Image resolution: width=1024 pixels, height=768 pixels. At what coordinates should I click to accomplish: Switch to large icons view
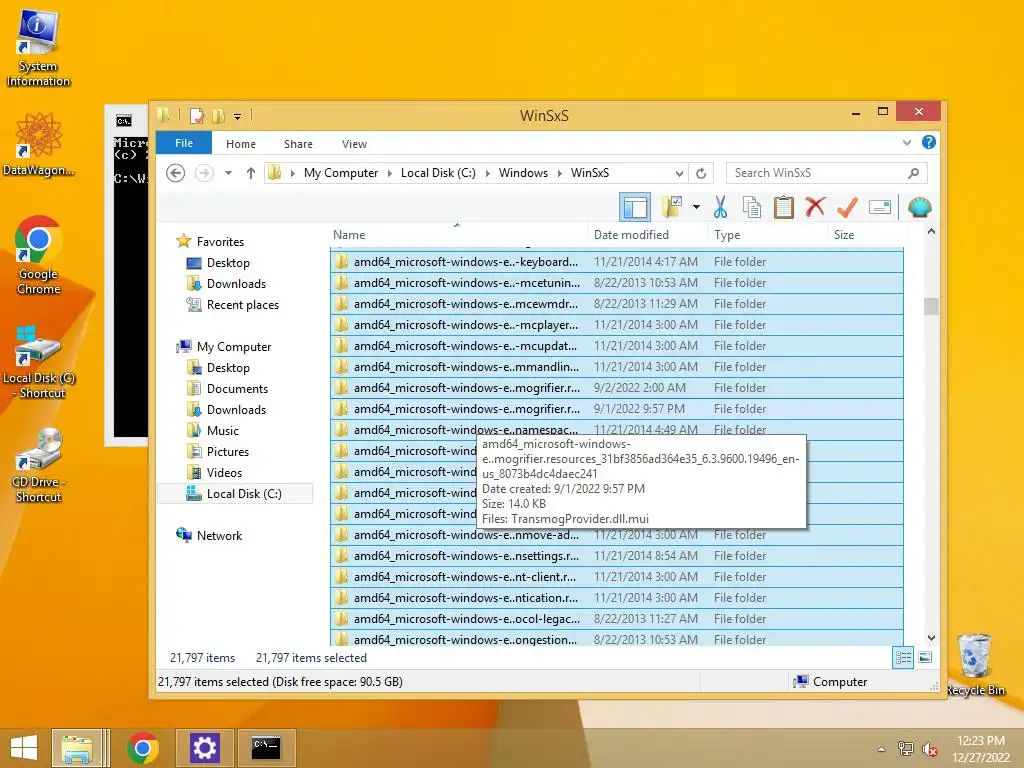pos(925,658)
